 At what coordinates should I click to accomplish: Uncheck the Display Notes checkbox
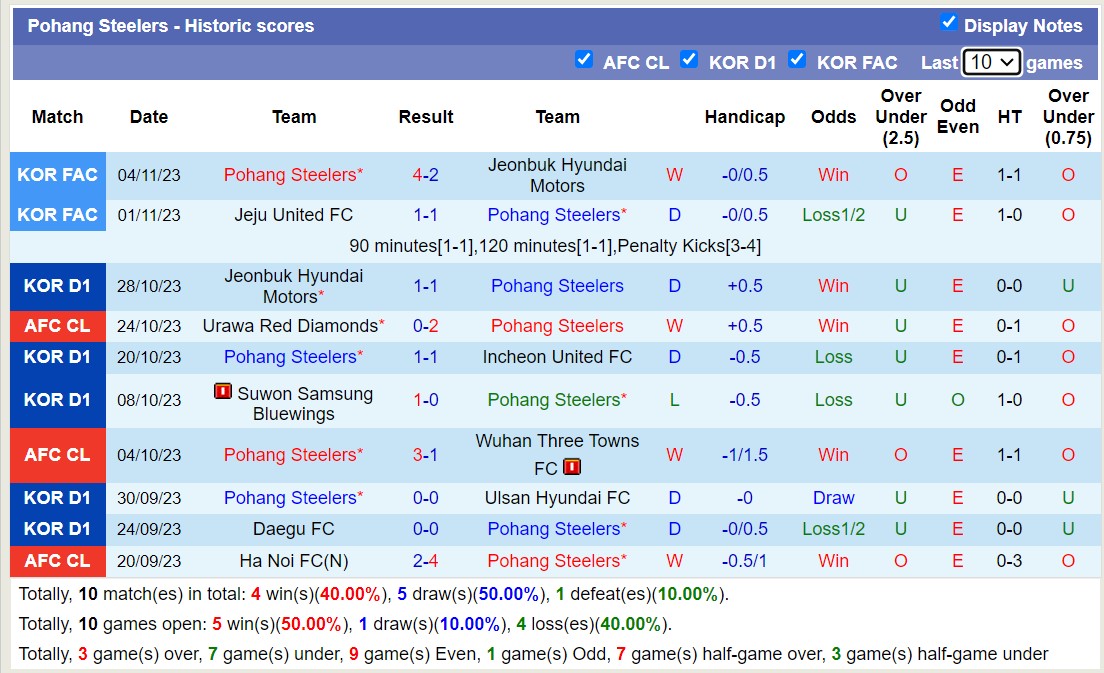[x=950, y=20]
